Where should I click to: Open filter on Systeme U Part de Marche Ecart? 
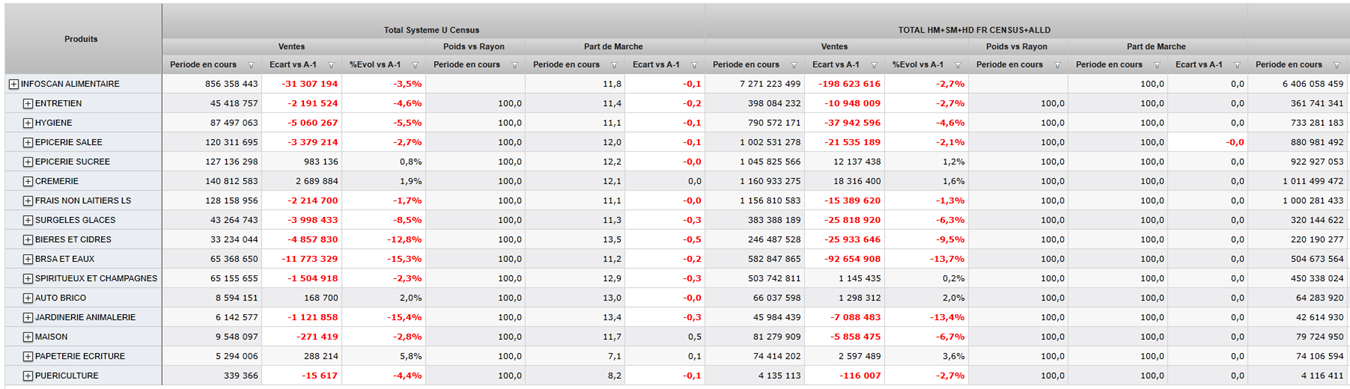coord(695,65)
